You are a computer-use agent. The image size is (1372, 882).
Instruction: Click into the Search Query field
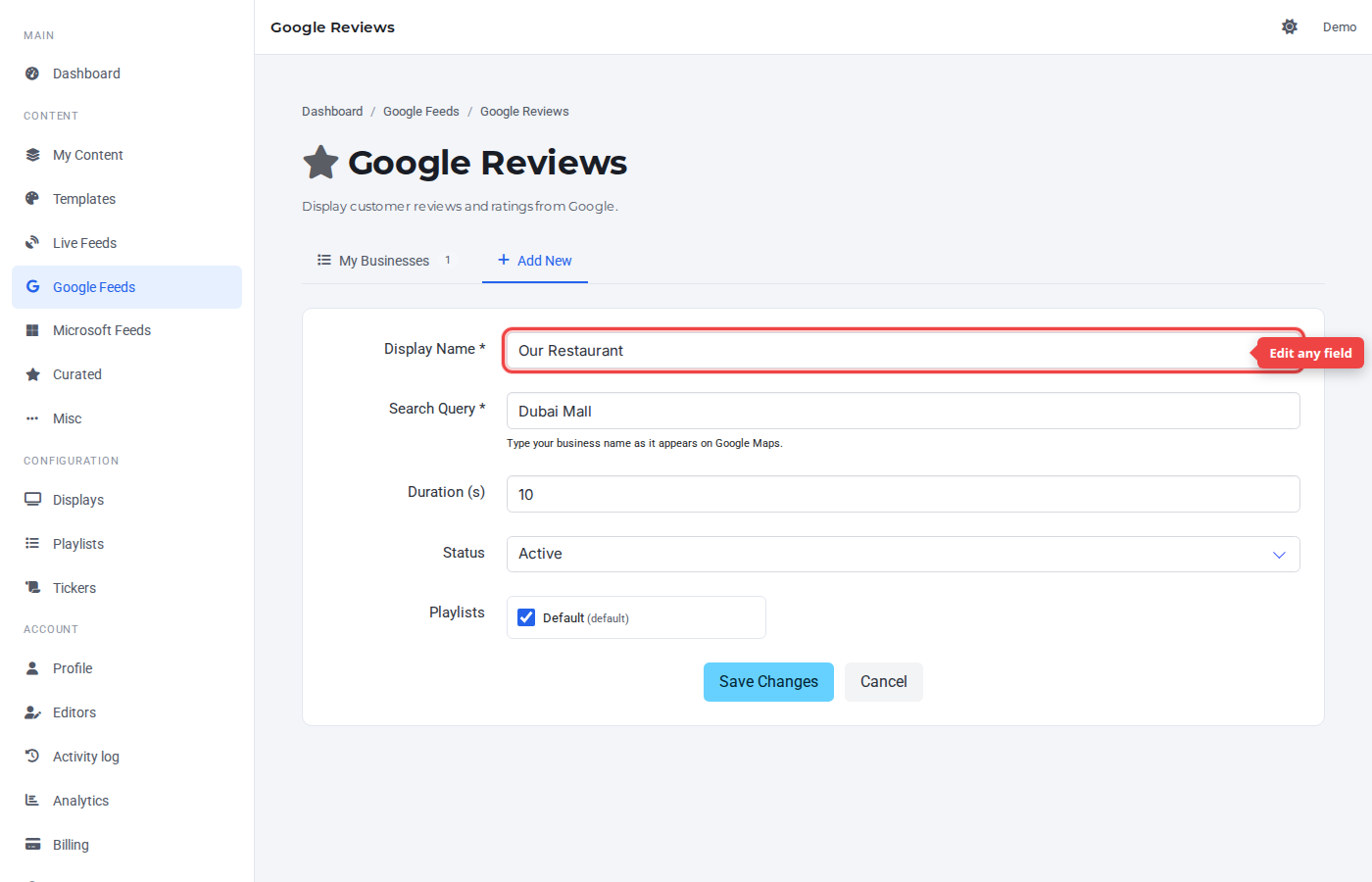pos(904,411)
